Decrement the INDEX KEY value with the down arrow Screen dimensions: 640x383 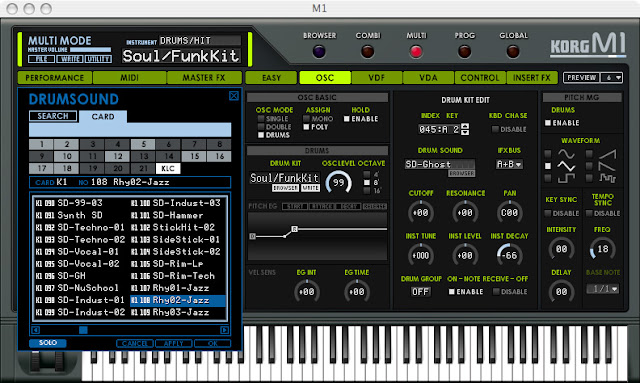(x=465, y=132)
